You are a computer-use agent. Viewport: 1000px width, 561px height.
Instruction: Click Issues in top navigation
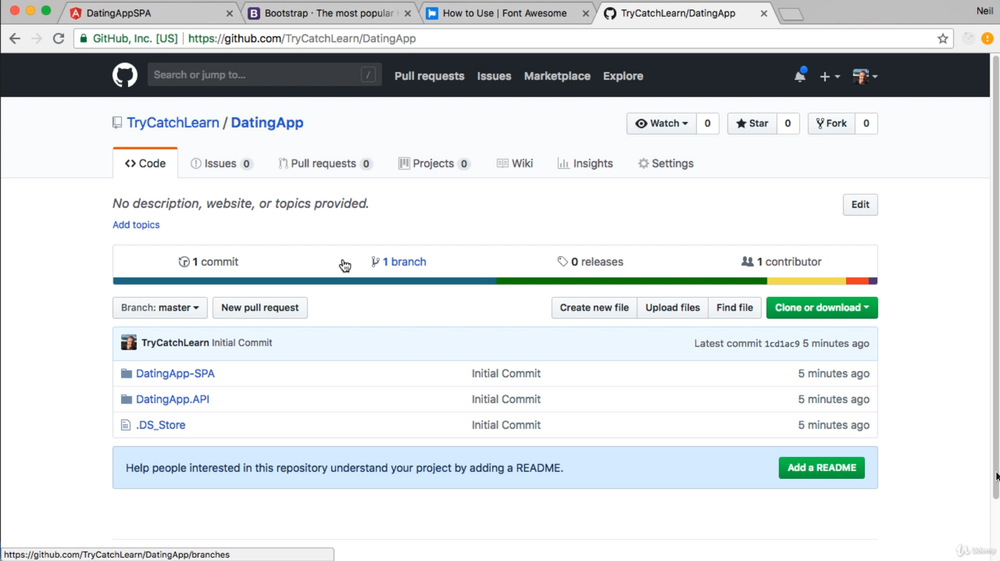(494, 76)
